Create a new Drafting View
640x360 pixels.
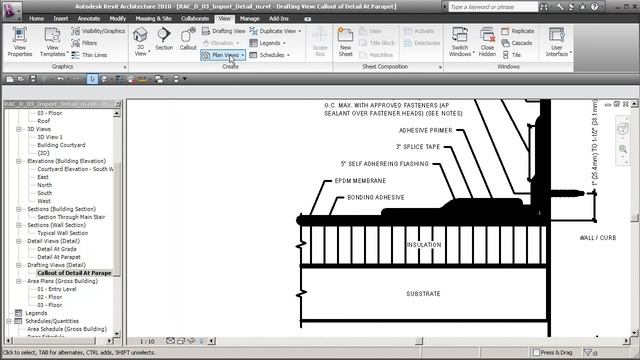click(224, 31)
